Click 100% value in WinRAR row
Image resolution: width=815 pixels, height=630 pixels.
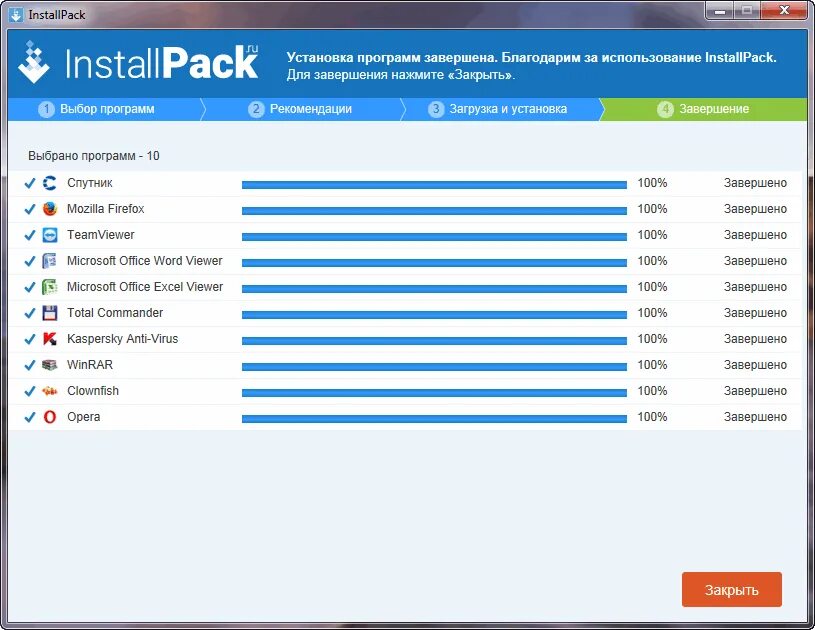652,365
